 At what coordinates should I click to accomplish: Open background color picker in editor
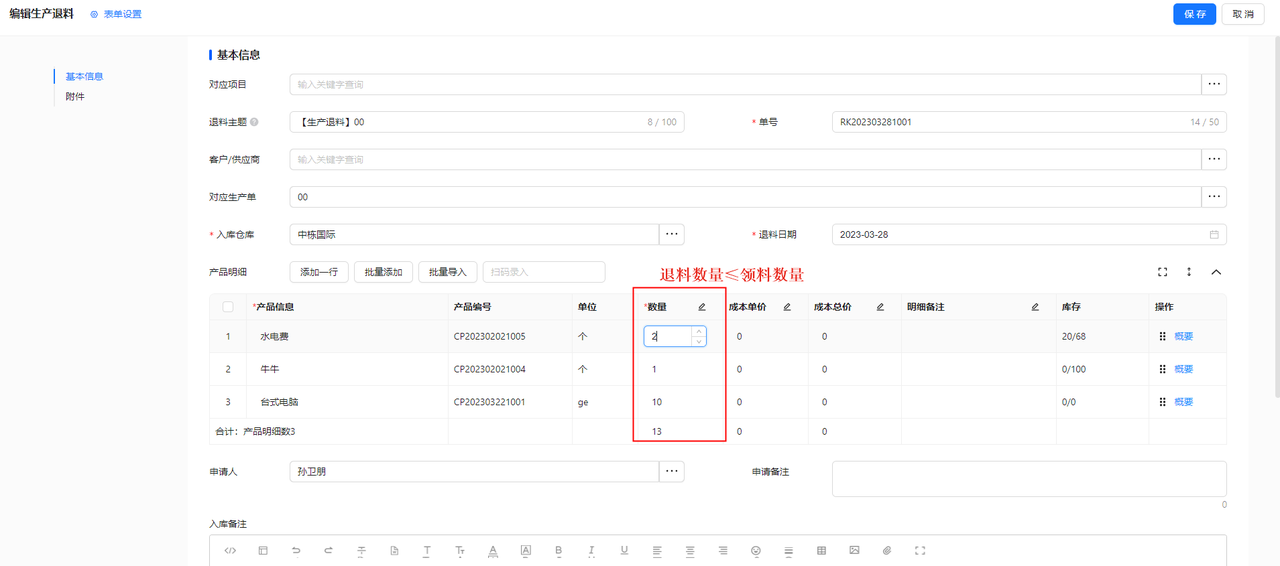[526, 550]
